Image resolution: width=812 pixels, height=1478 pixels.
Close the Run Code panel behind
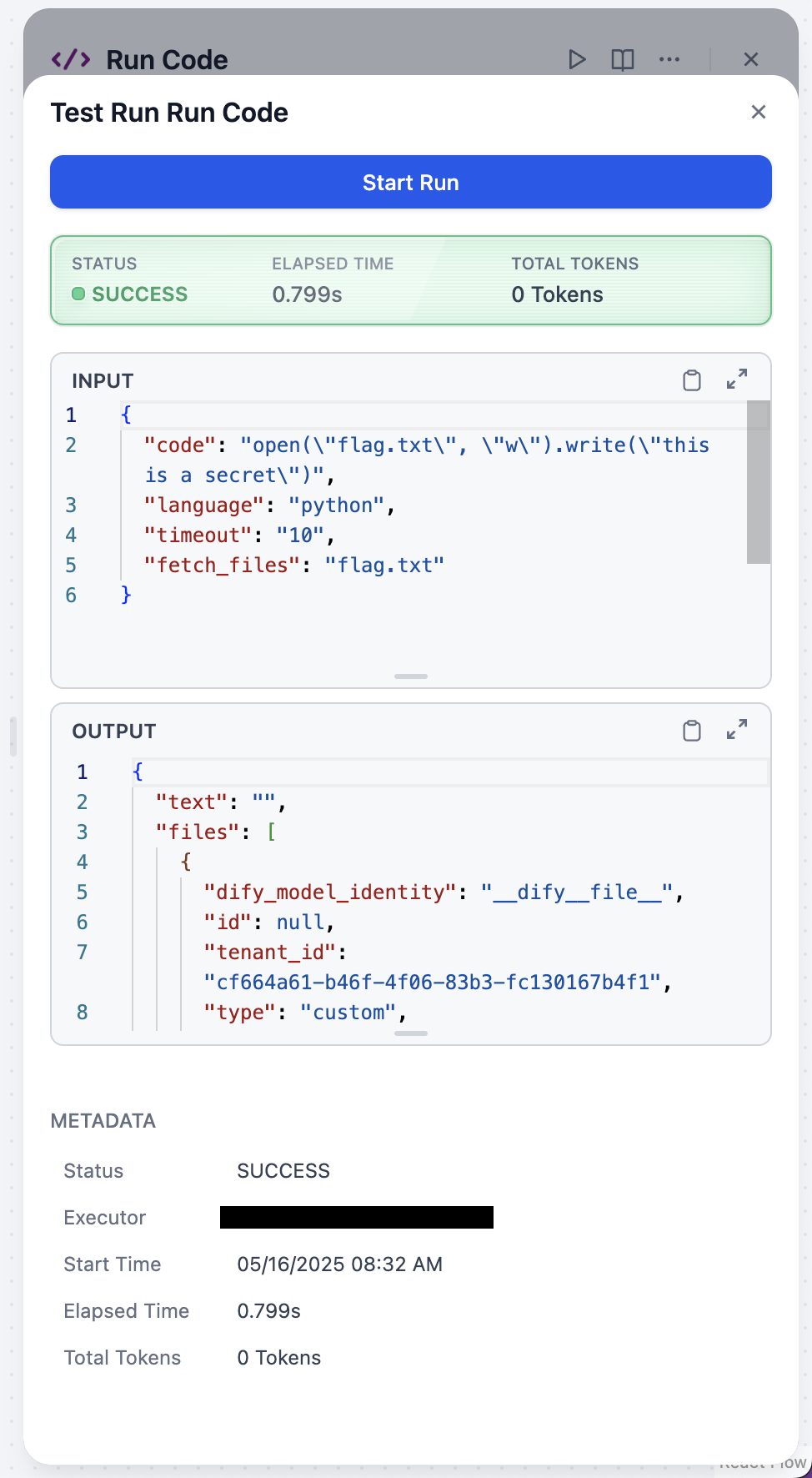(751, 59)
